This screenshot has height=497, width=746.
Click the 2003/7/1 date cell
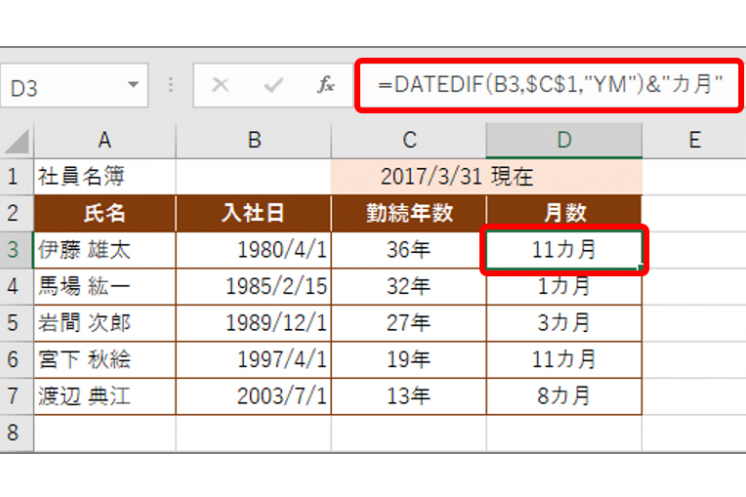[x=254, y=396]
